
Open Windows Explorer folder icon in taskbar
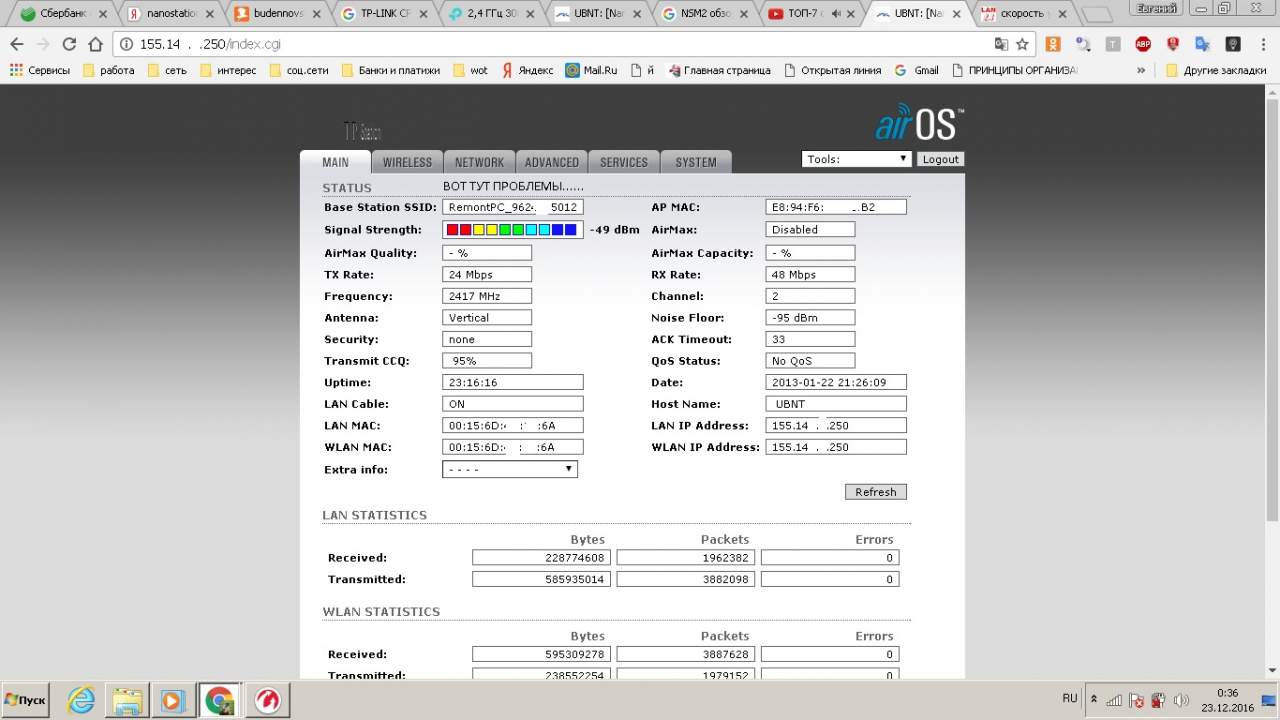pyautogui.click(x=127, y=699)
